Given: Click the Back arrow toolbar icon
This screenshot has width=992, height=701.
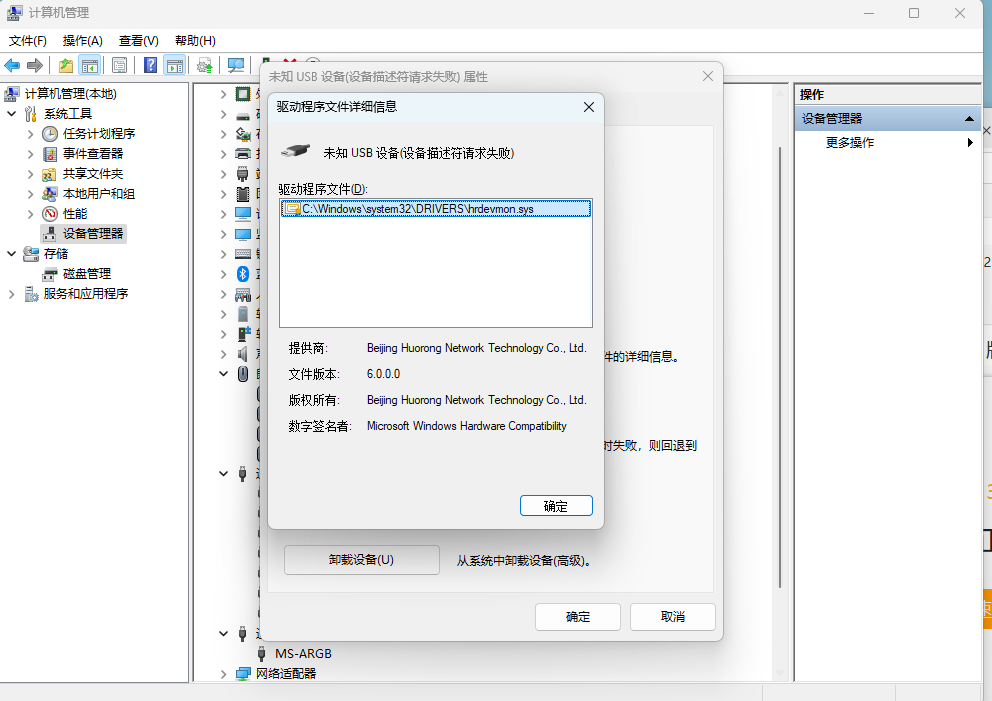Looking at the screenshot, I should pyautogui.click(x=12, y=65).
